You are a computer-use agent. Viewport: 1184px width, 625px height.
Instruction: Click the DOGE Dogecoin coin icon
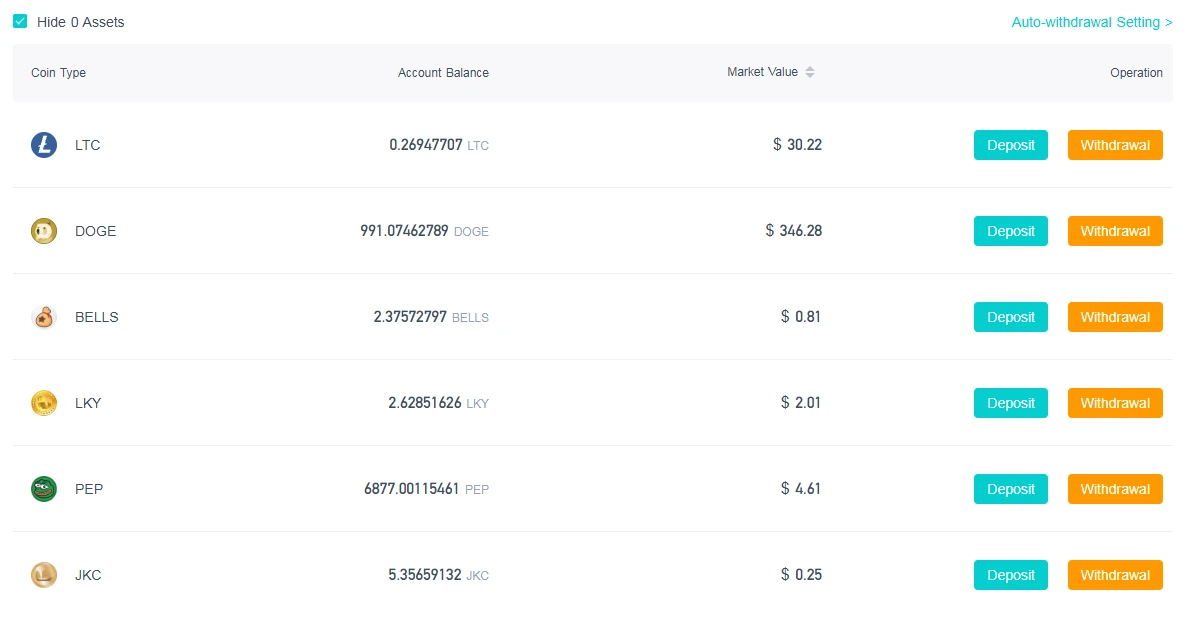click(44, 231)
